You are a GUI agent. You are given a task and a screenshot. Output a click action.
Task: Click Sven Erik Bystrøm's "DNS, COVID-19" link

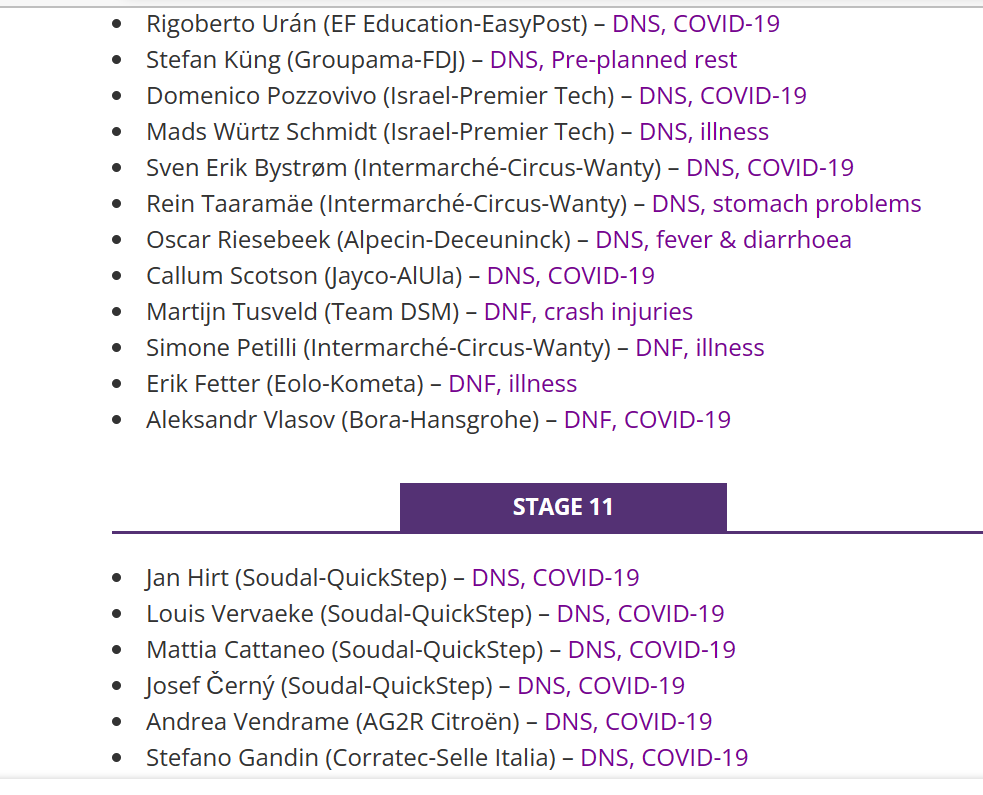[769, 168]
